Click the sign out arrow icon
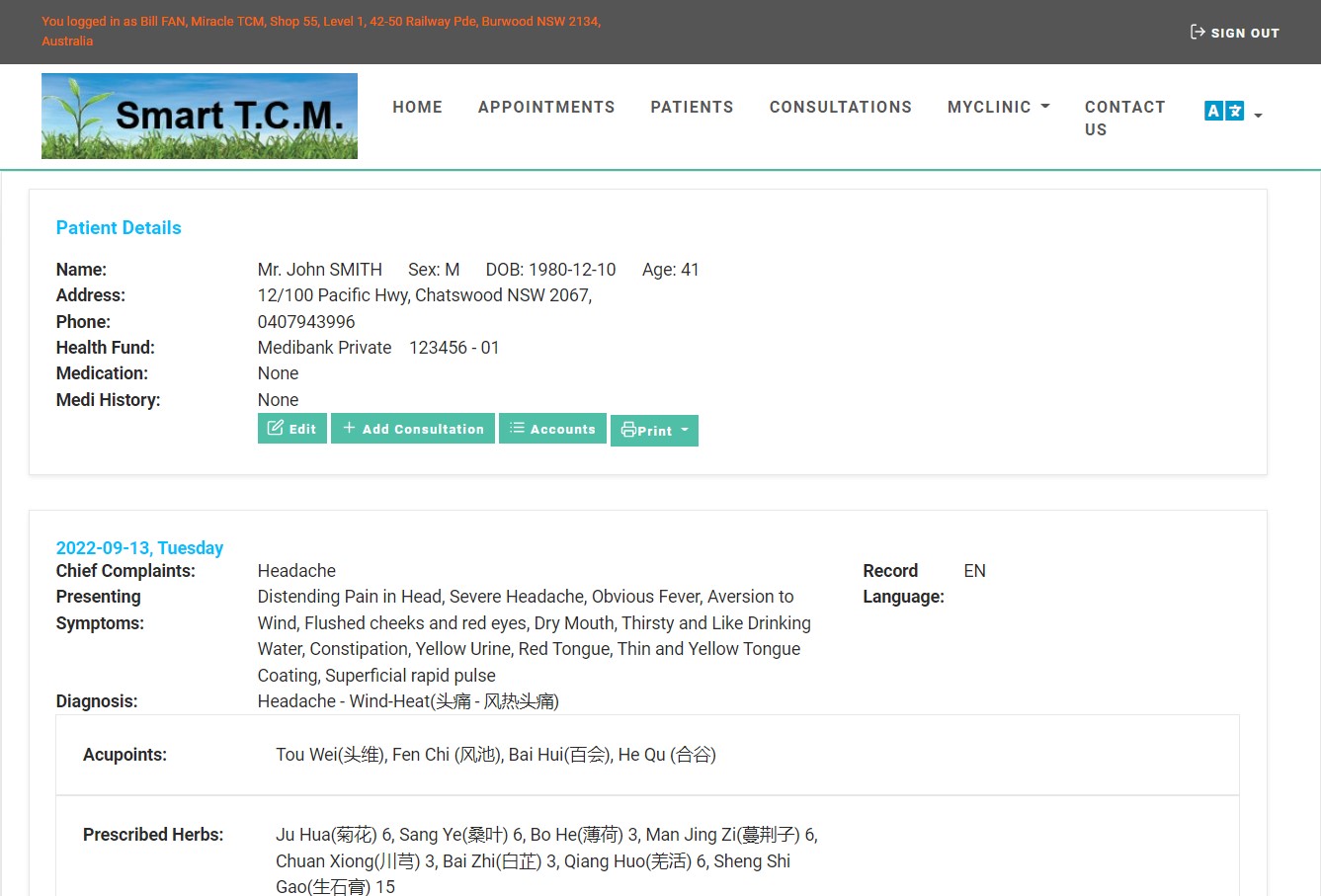The image size is (1321, 896). click(x=1197, y=32)
